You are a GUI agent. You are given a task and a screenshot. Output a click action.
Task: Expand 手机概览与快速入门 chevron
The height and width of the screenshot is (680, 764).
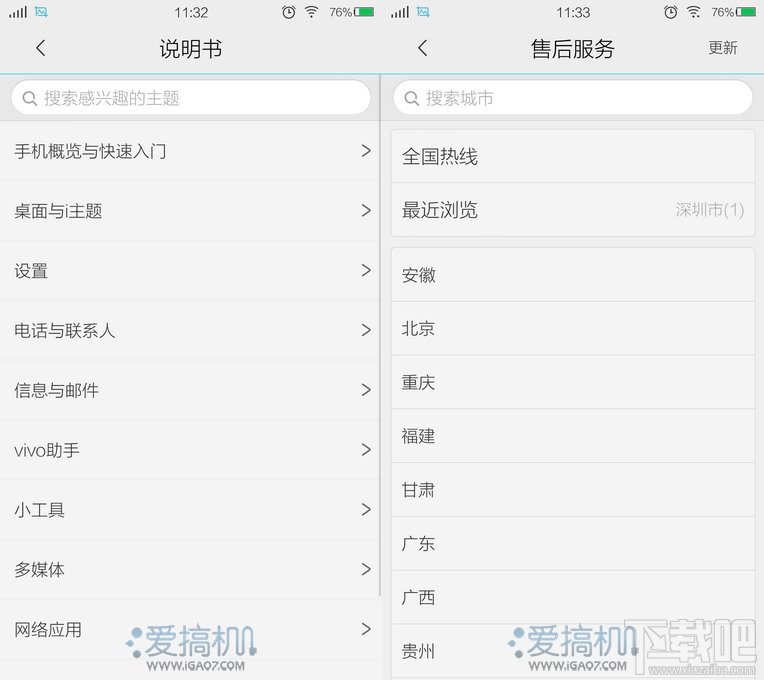pos(366,151)
